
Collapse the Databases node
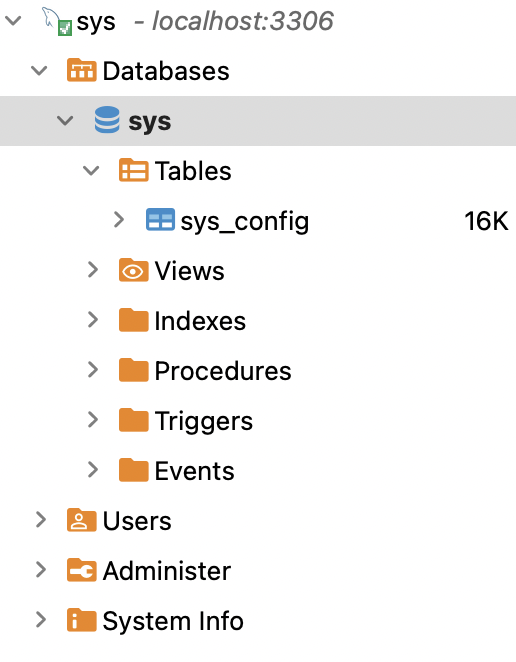39,70
